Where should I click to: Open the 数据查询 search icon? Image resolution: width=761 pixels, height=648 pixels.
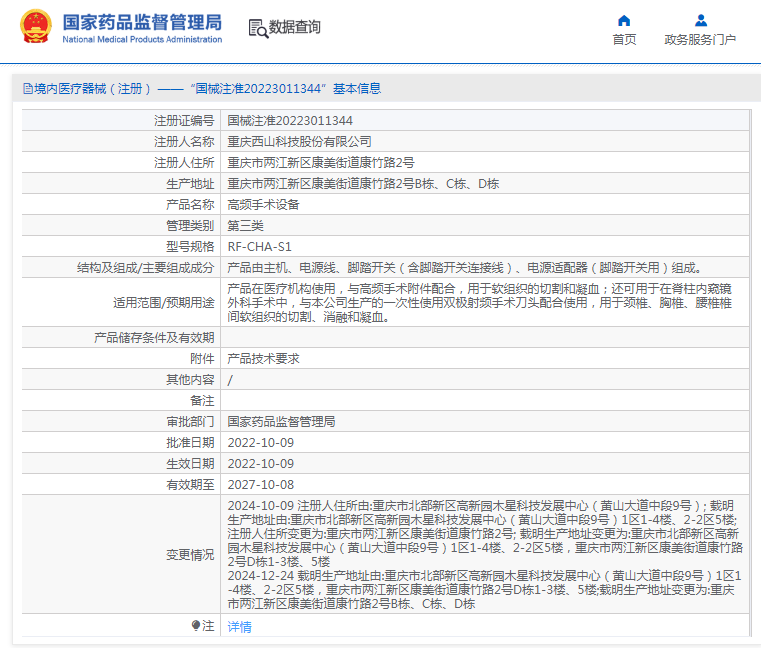click(x=258, y=28)
